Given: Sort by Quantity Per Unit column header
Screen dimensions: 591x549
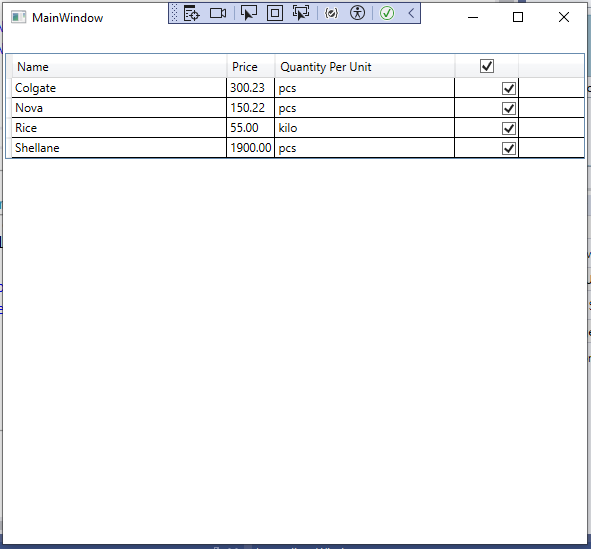Looking at the screenshot, I should pyautogui.click(x=365, y=67).
